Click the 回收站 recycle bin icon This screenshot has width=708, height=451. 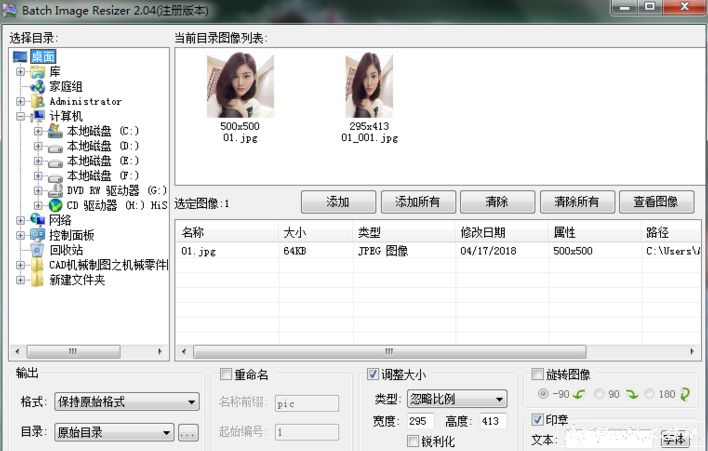click(38, 250)
